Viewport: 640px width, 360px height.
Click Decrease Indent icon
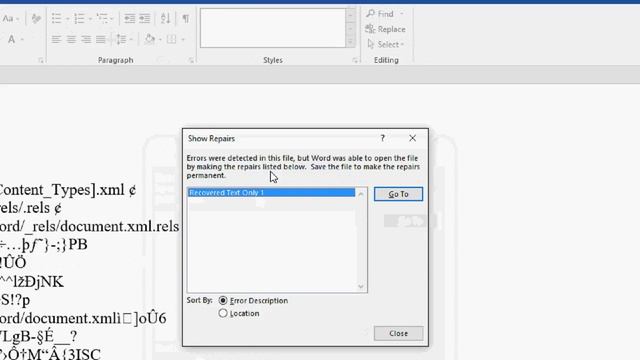point(129,18)
